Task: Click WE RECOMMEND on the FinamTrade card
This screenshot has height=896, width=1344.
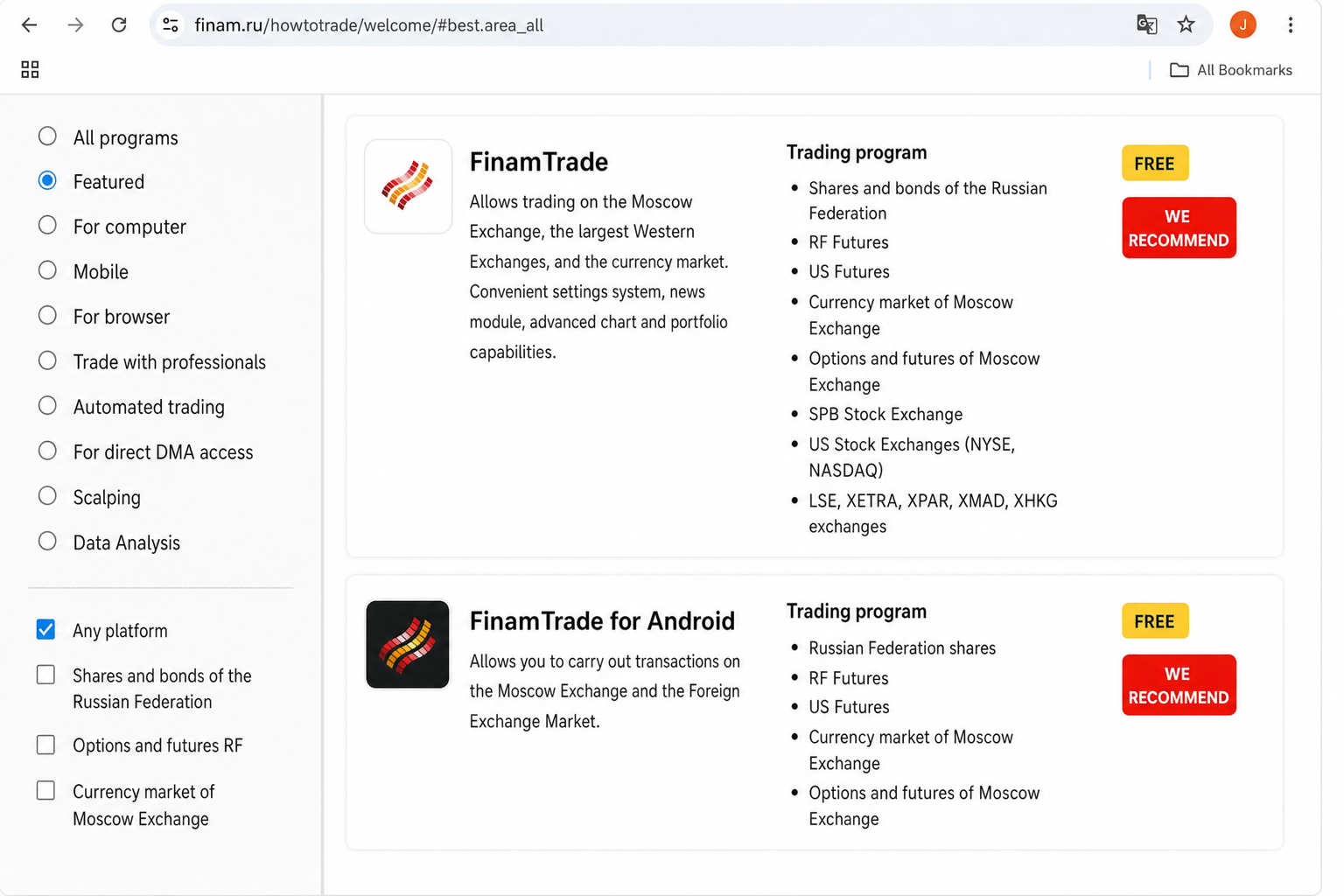Action: coord(1179,227)
